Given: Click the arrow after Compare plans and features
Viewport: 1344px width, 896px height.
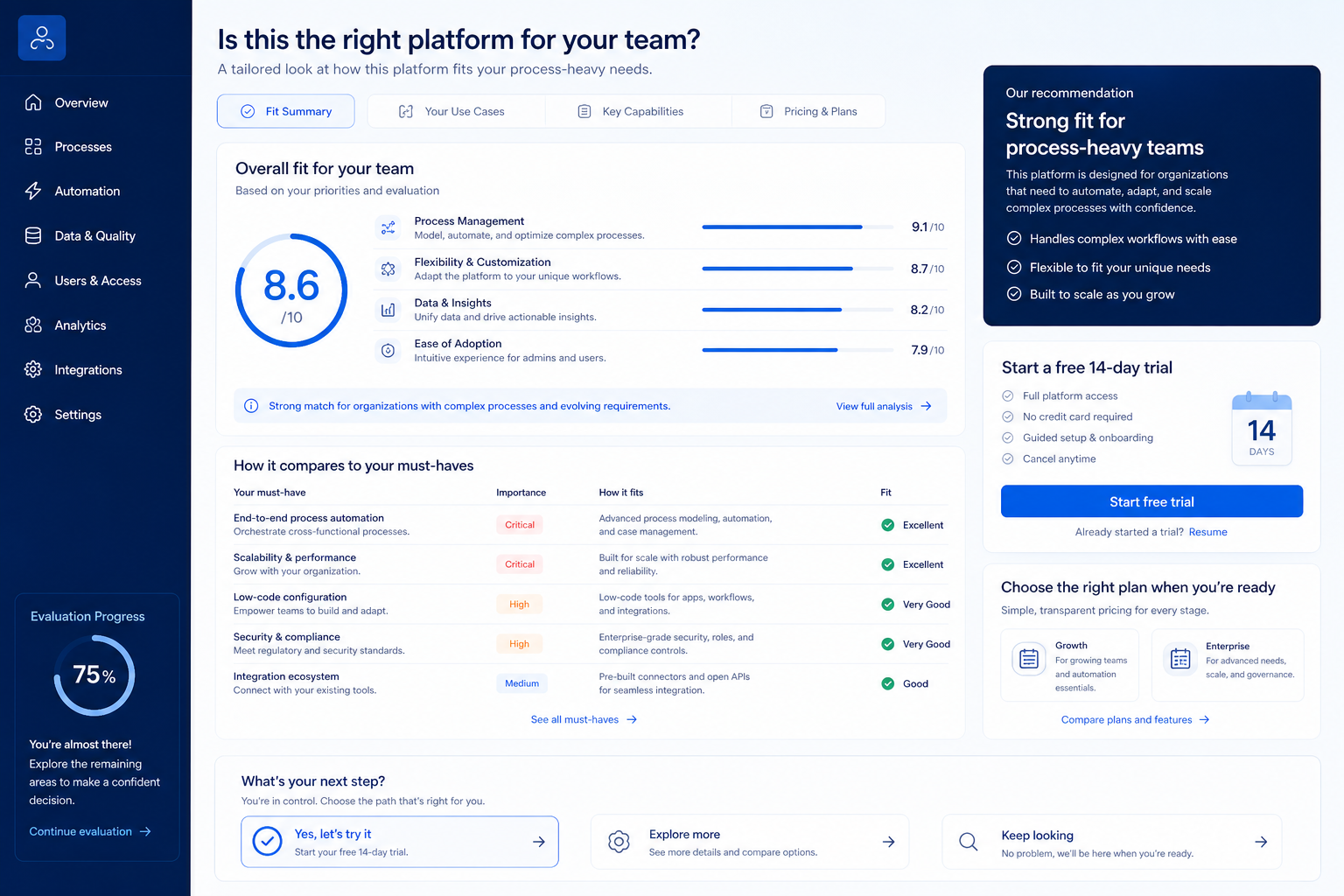Looking at the screenshot, I should (x=1205, y=719).
